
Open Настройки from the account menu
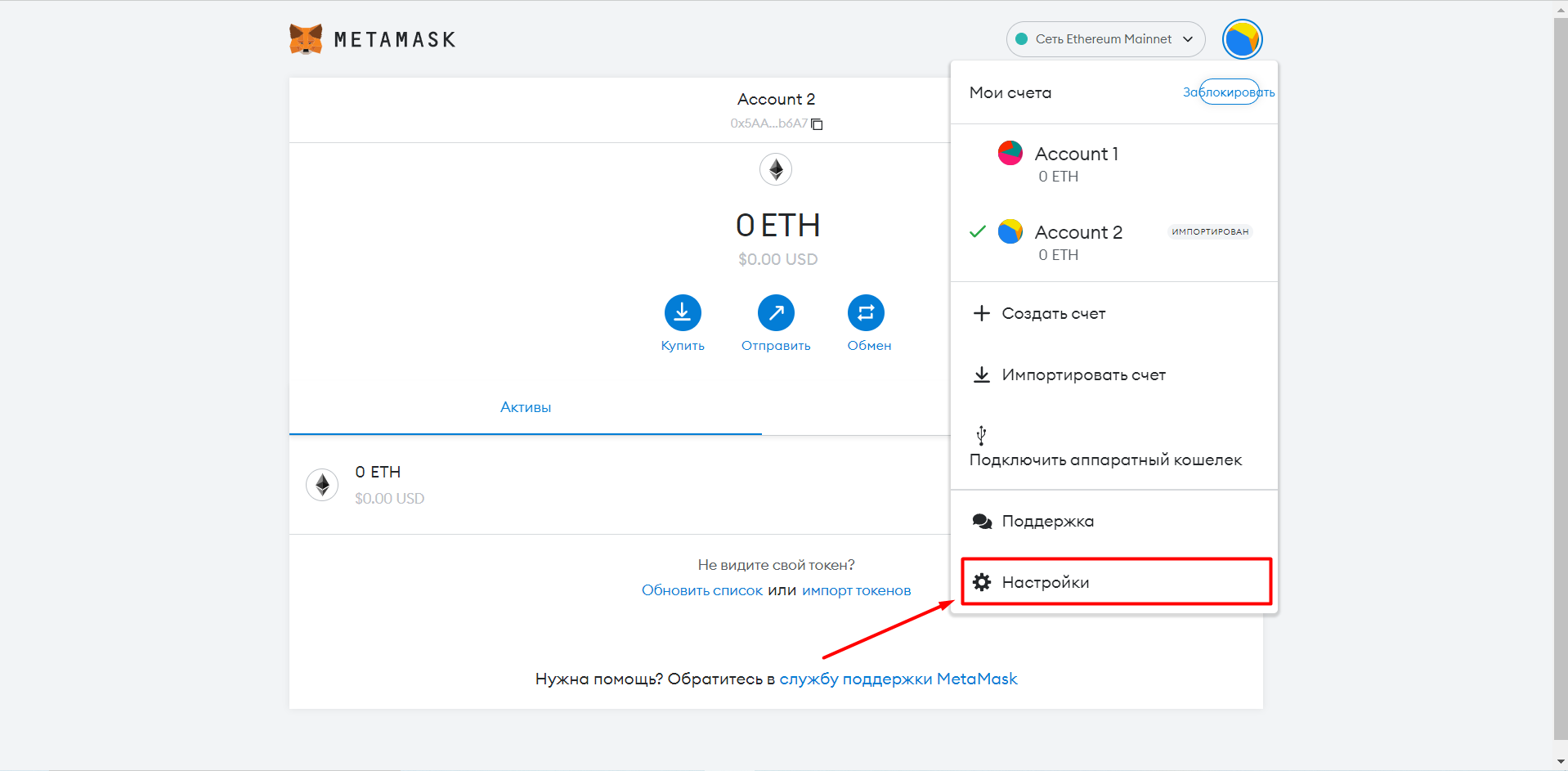[1116, 582]
